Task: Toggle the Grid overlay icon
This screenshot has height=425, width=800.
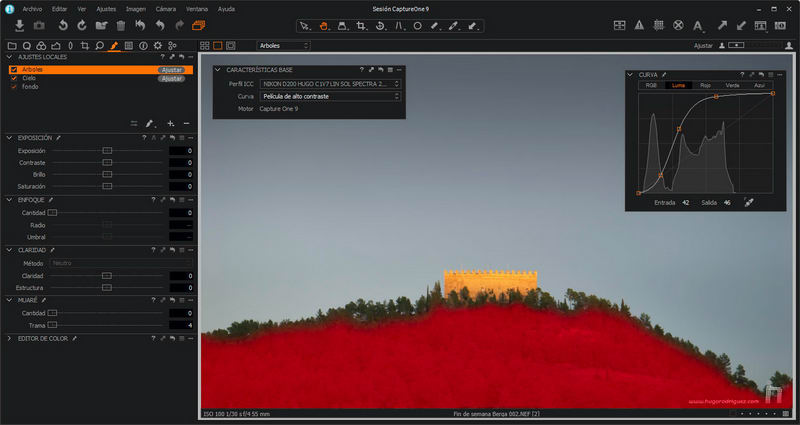Action: click(x=659, y=25)
